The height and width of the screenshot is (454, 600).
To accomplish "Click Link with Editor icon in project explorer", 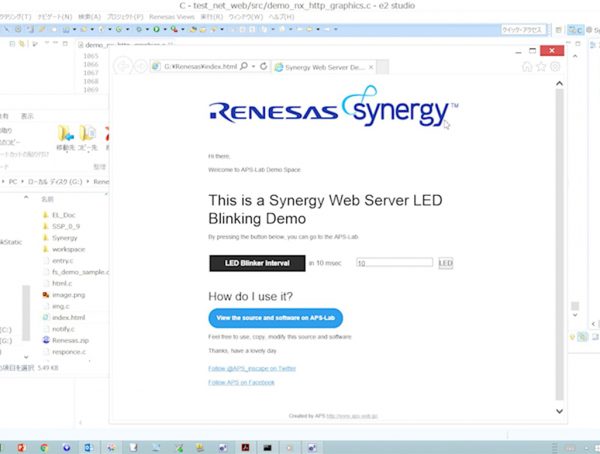I will (x=22, y=44).
